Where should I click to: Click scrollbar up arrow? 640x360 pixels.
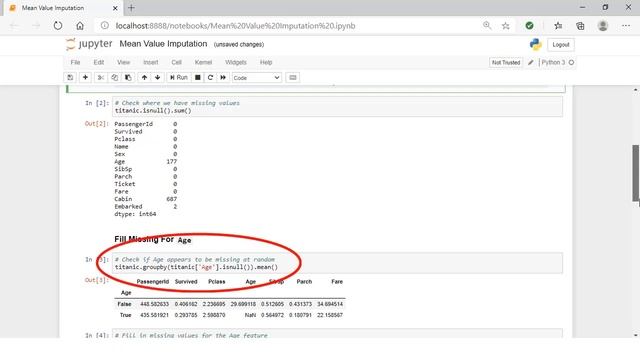pyautogui.click(x=636, y=89)
